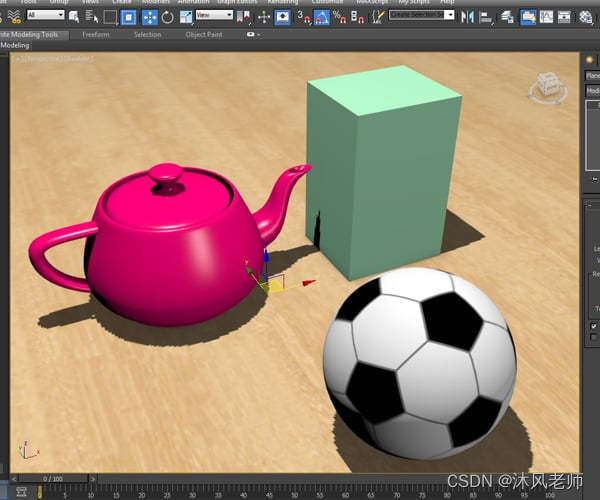The width and height of the screenshot is (600, 500).
Task: Click frame 100 on the timeline track
Action: (552, 494)
